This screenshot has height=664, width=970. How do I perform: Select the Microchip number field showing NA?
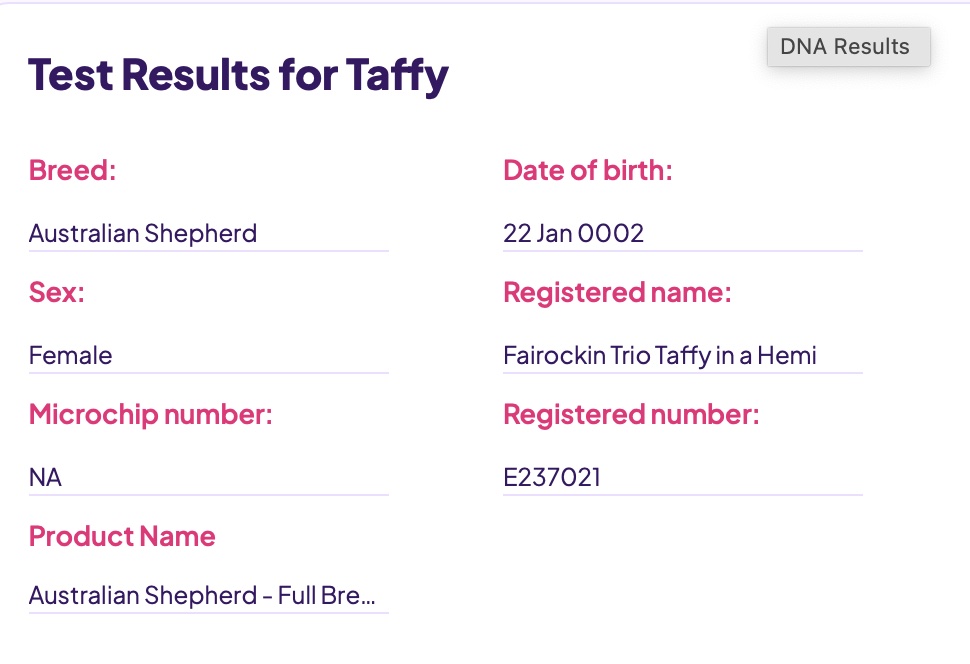point(45,477)
